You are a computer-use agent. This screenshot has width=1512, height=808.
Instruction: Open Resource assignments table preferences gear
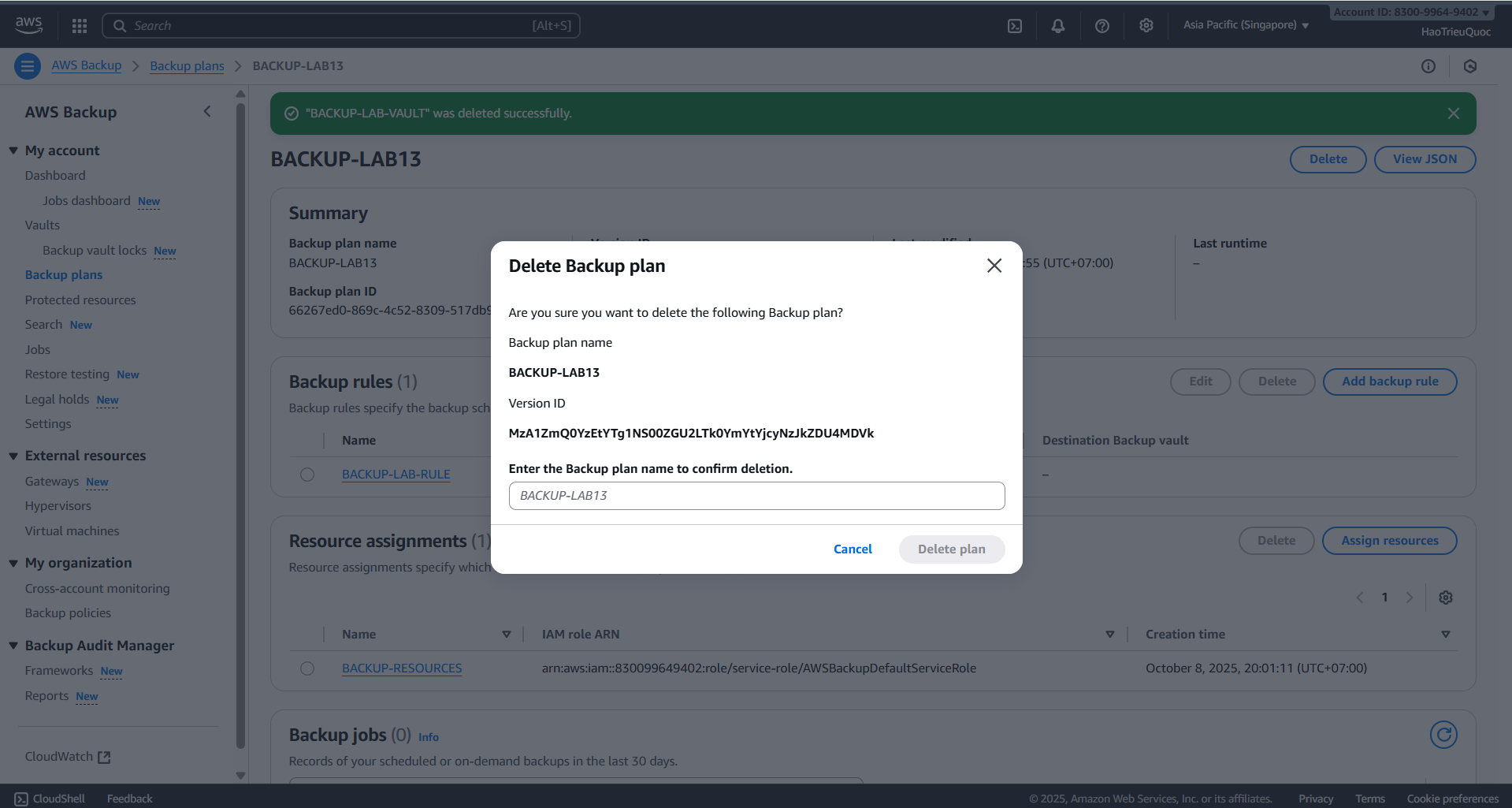click(1446, 598)
